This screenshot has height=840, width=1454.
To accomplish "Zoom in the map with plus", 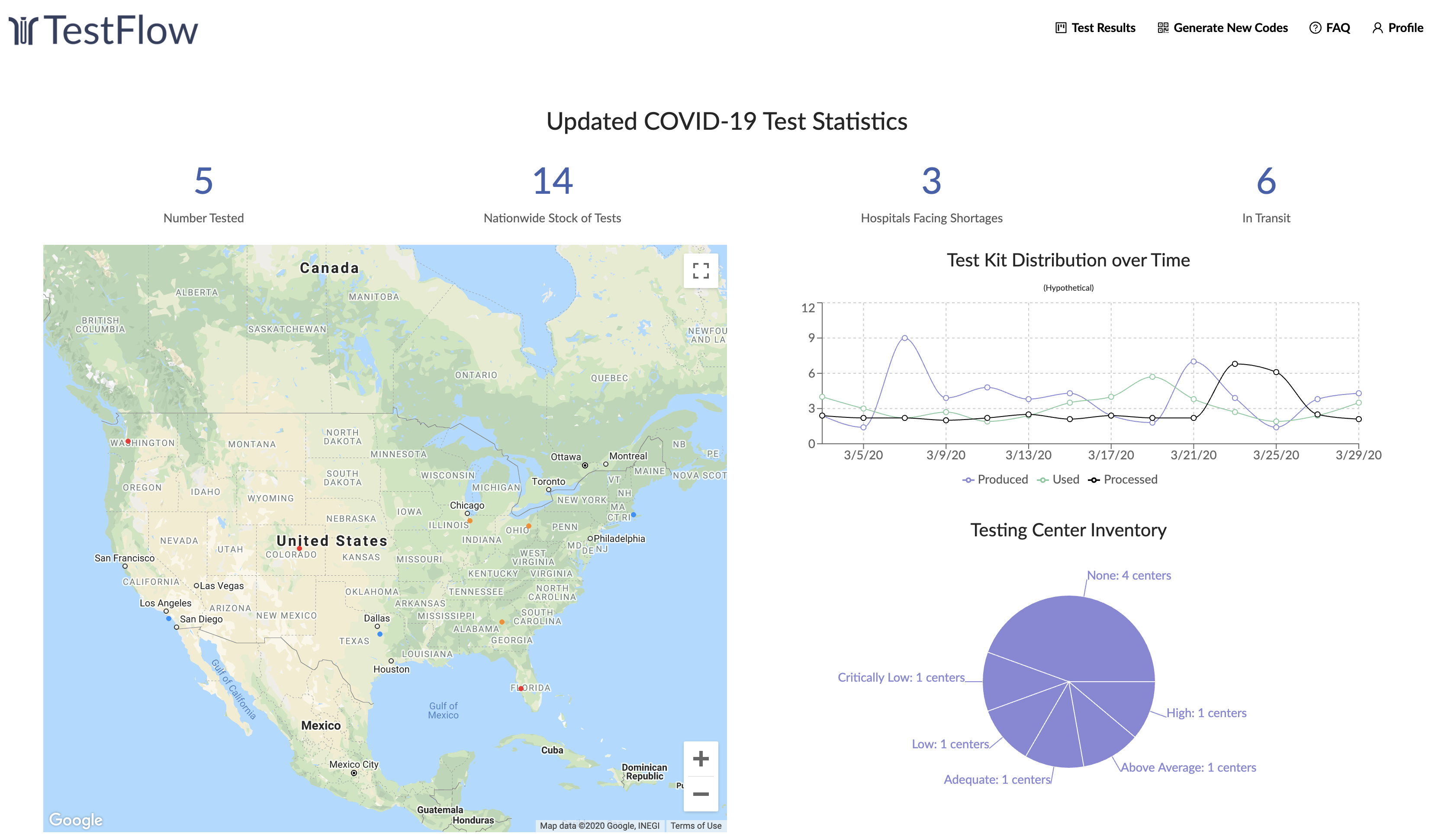I will (x=701, y=759).
